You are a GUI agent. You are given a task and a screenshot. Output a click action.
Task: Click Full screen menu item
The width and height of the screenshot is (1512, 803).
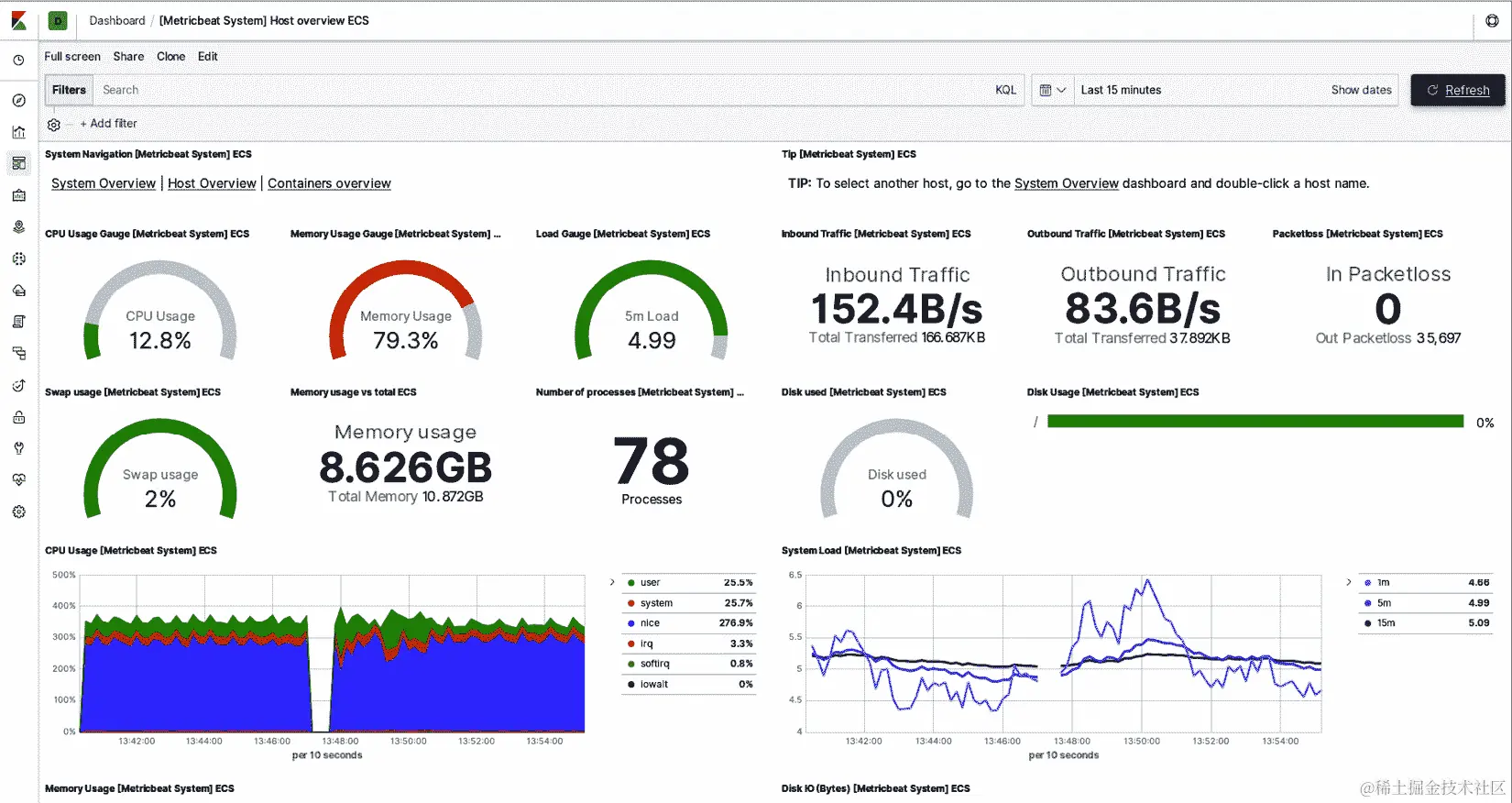72,57
